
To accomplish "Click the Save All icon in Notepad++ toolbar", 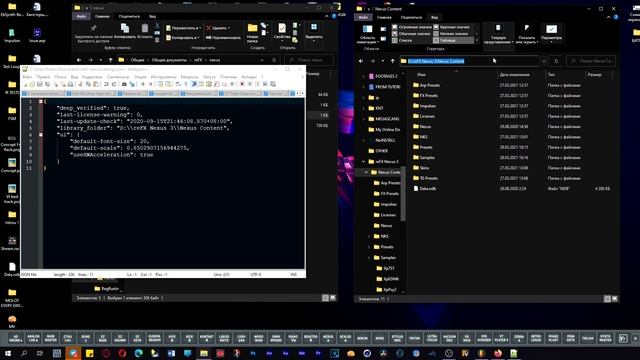I will point(48,84).
